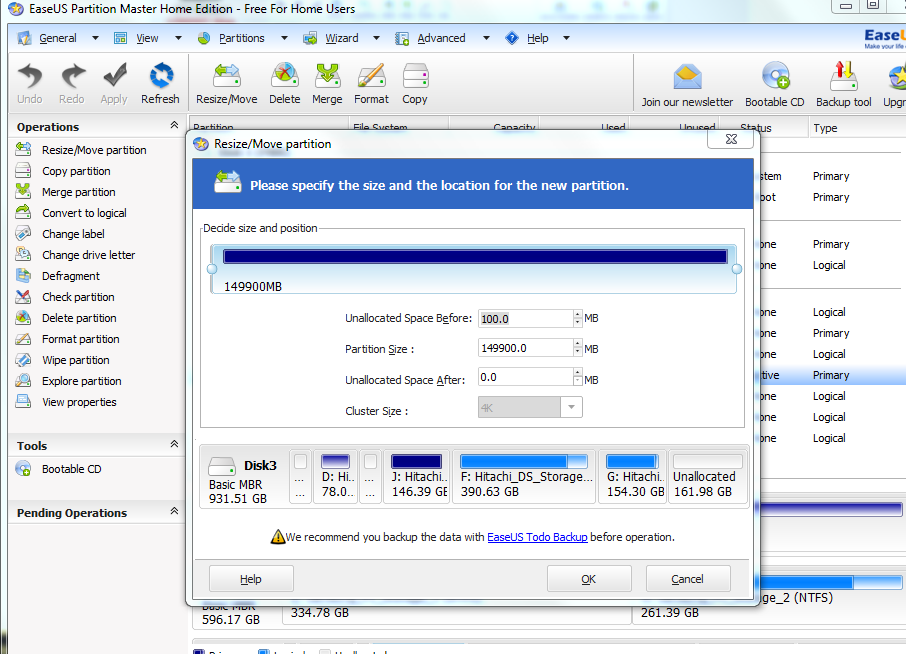Screen dimensions: 906x654
Task: Click the Delete partition toolbar icon
Action: (284, 84)
